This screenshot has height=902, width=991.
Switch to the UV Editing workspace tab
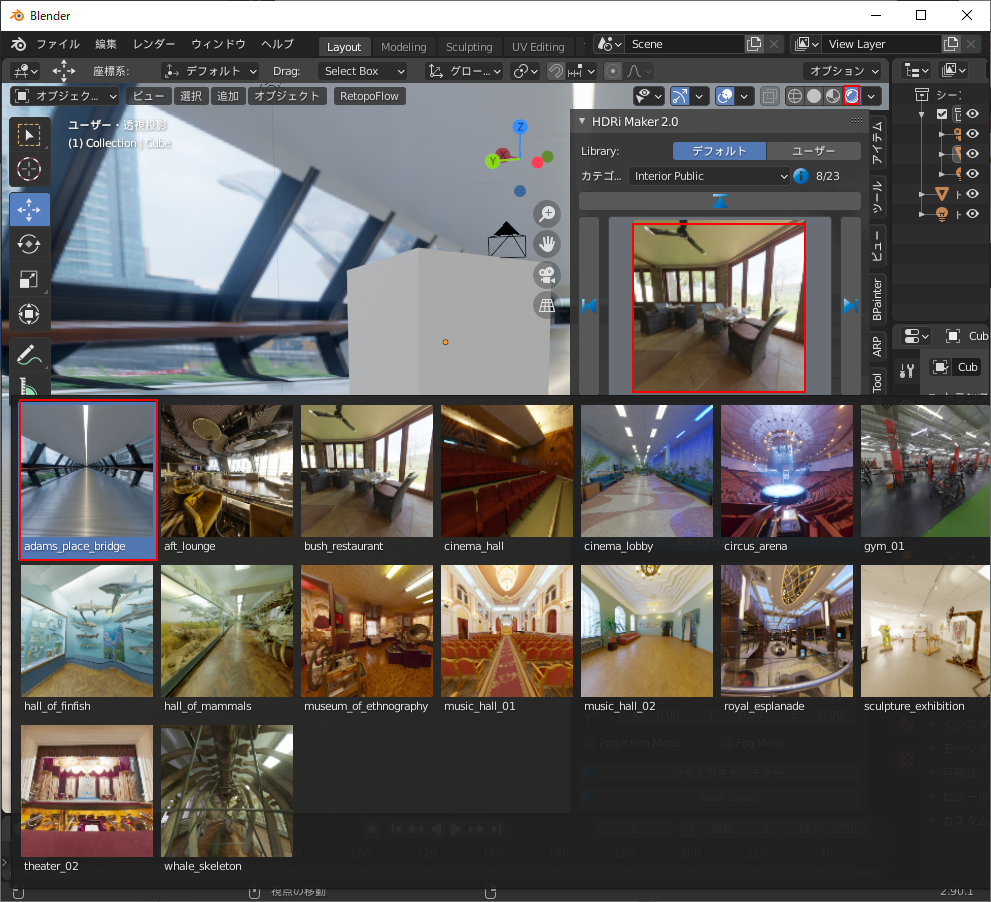point(538,46)
